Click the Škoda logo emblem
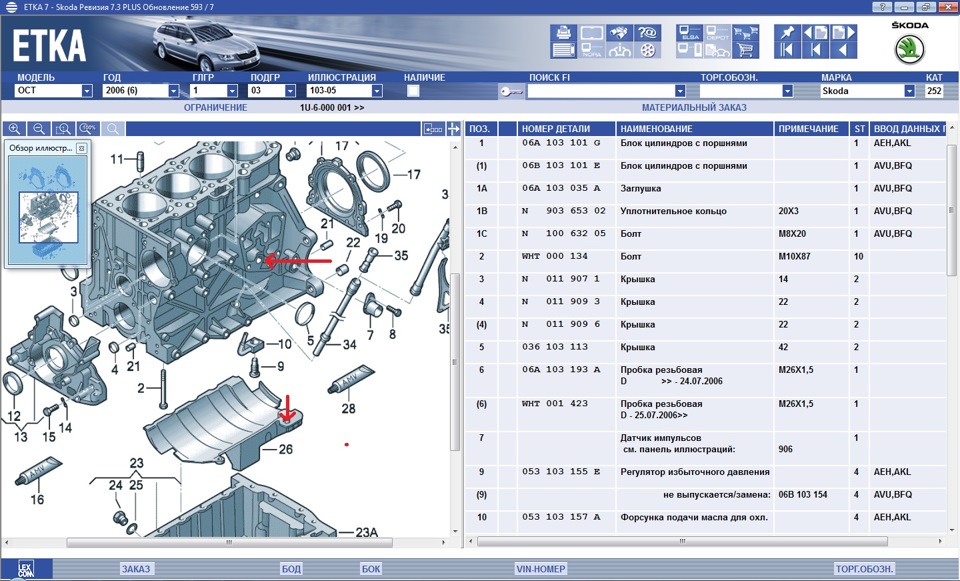 pos(909,49)
